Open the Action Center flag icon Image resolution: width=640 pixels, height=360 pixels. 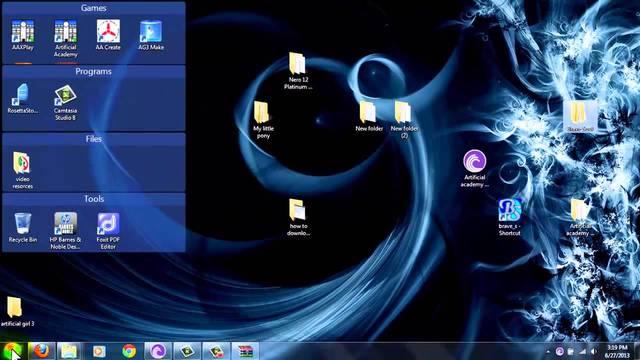pyautogui.click(x=571, y=351)
